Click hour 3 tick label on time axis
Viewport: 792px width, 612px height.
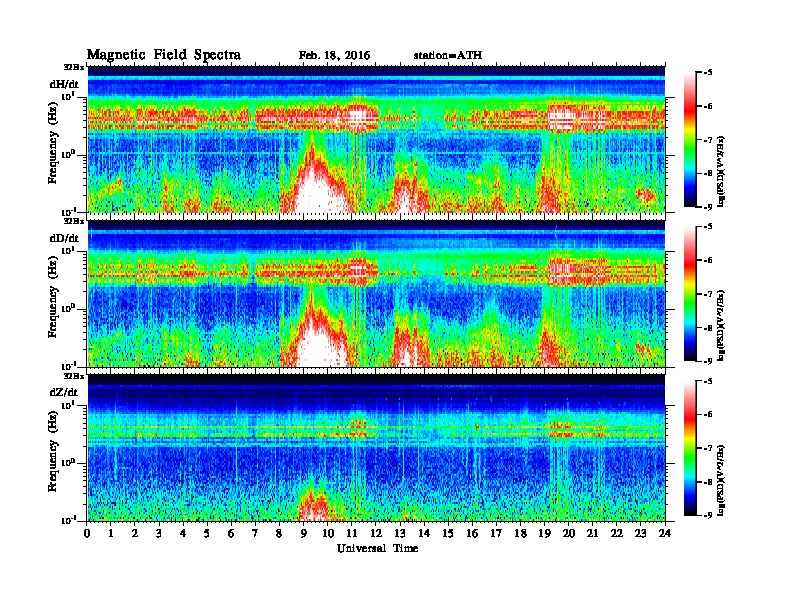pyautogui.click(x=159, y=533)
